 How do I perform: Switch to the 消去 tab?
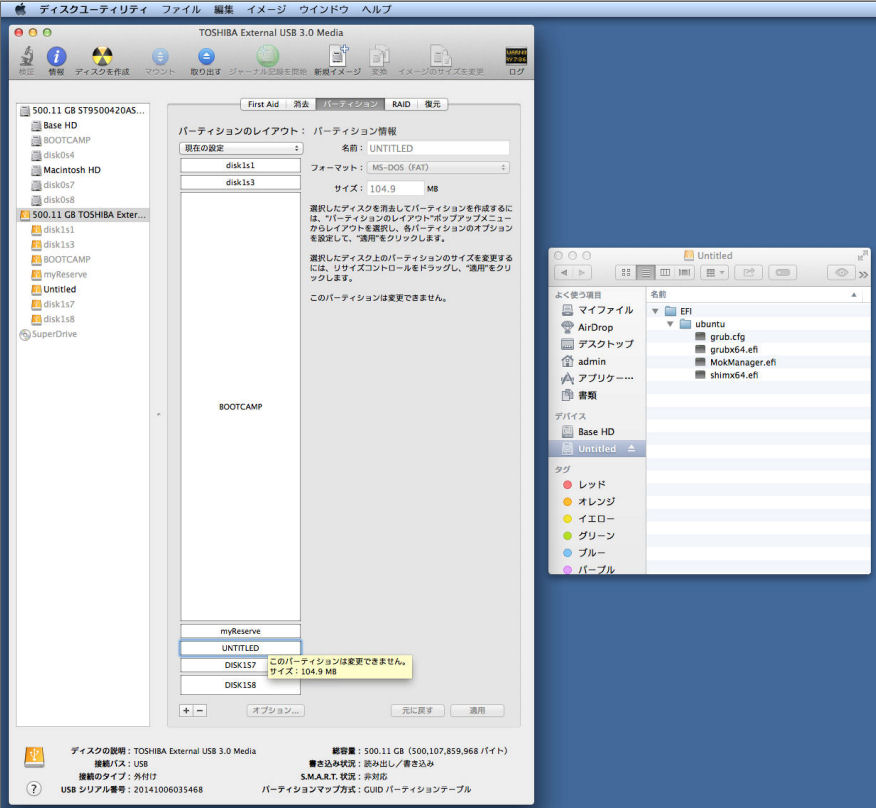coord(301,104)
